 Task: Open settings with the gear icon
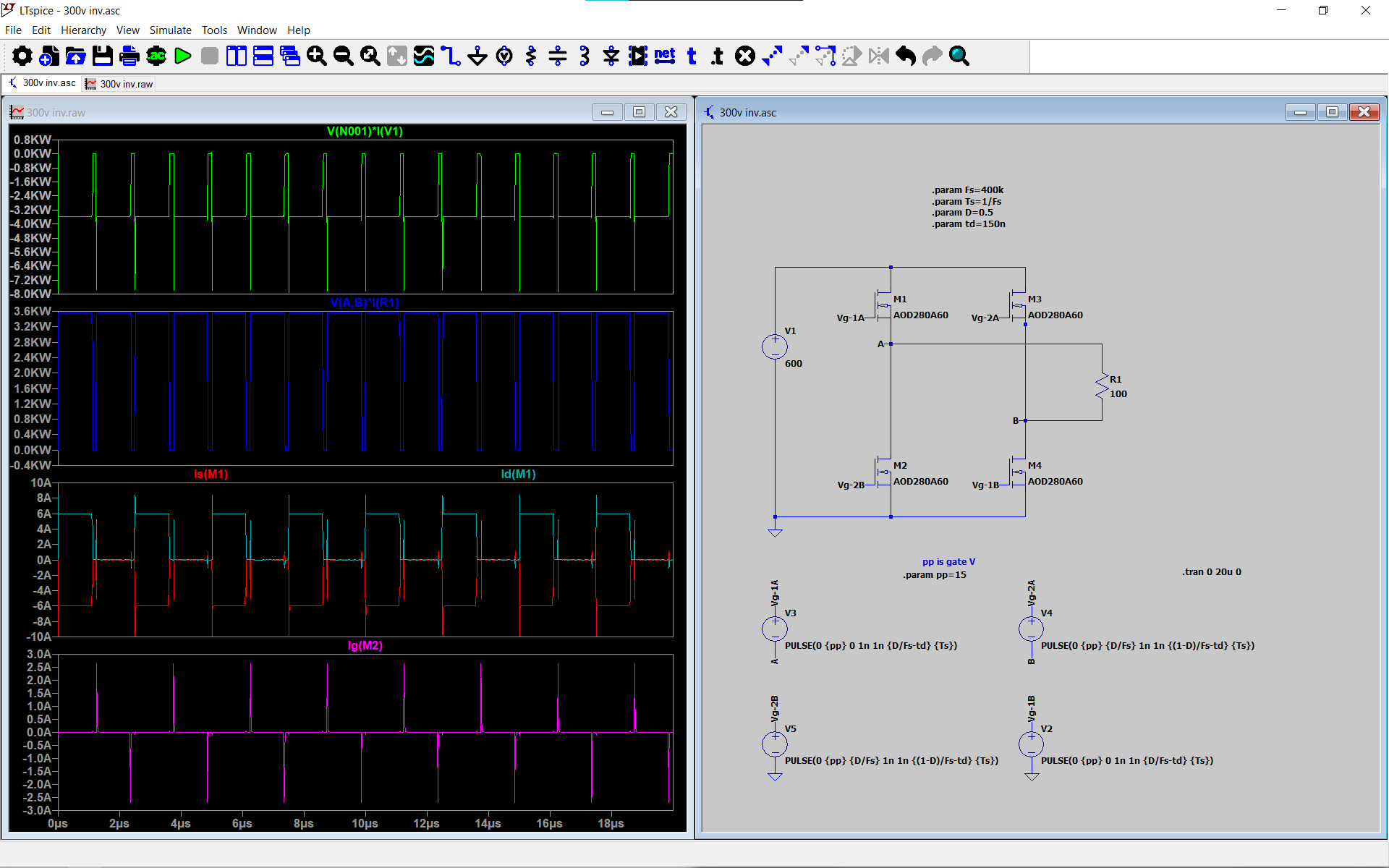click(x=22, y=56)
